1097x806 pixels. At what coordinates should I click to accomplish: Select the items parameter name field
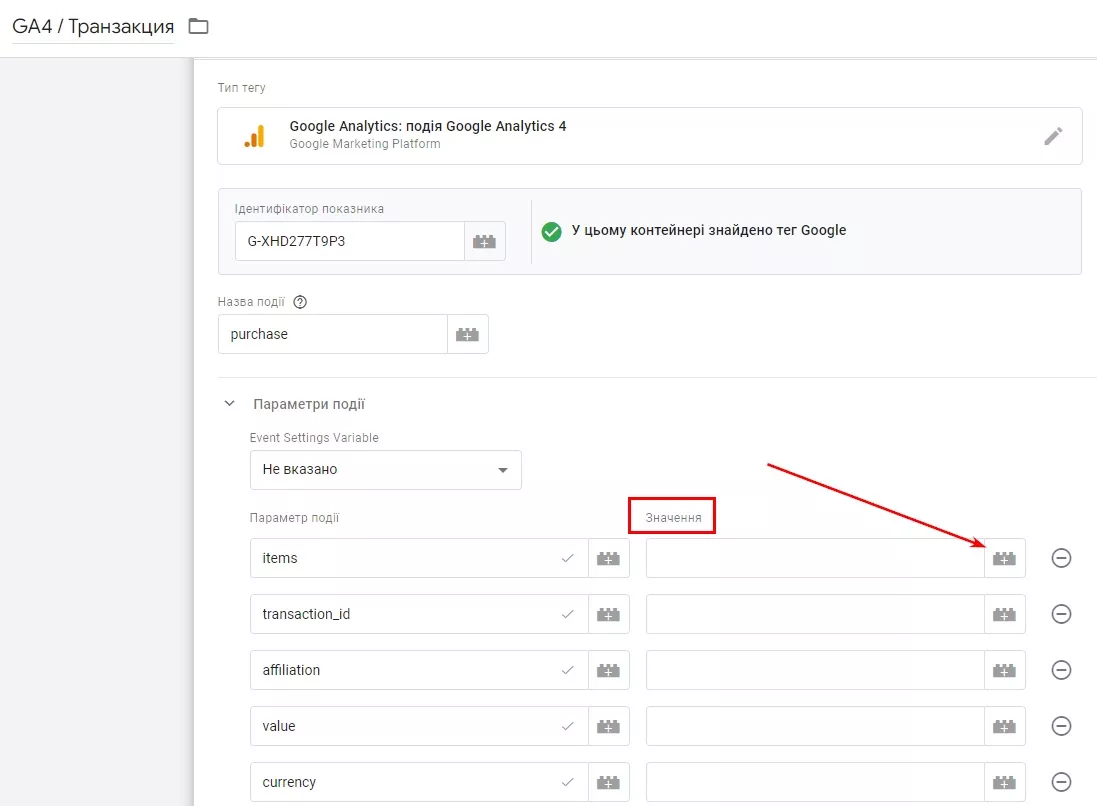(x=419, y=558)
